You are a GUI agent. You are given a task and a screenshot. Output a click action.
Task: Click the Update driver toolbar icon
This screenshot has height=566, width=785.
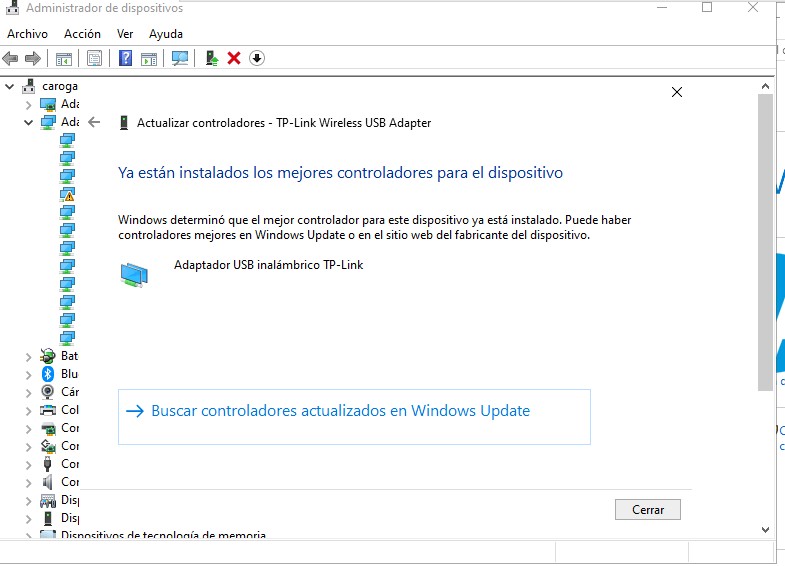tap(212, 58)
